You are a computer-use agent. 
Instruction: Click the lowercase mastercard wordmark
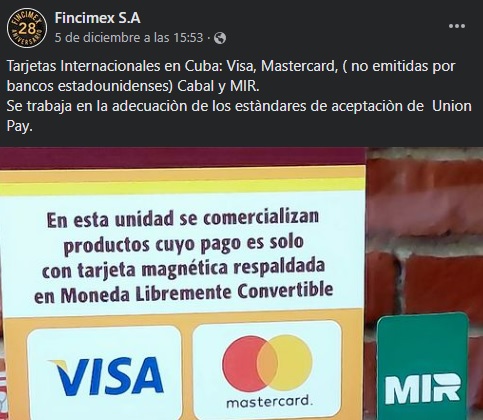[x=267, y=402]
